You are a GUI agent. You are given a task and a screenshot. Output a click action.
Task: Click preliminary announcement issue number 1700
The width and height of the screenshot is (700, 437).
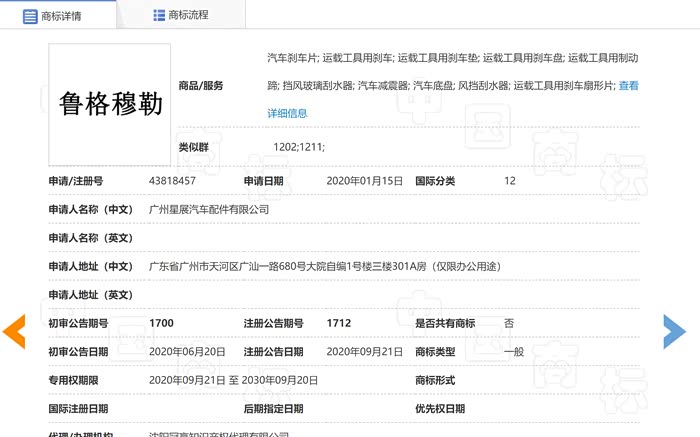161,323
